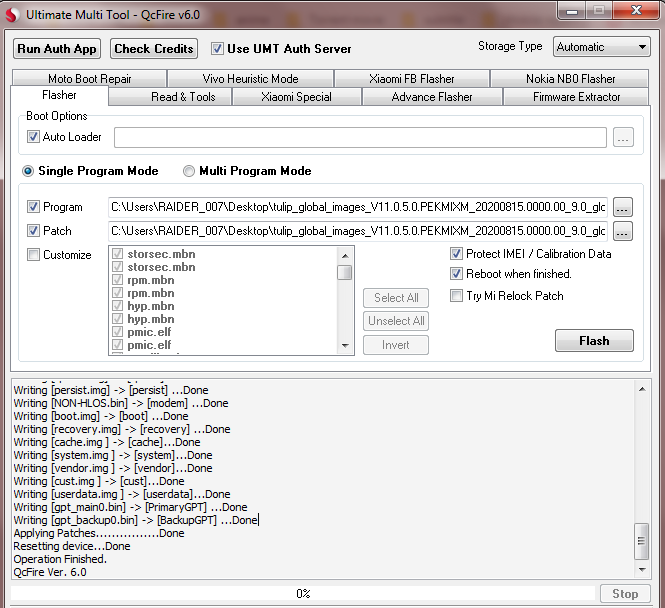
Task: Browse for Patch file
Action: tap(623, 231)
